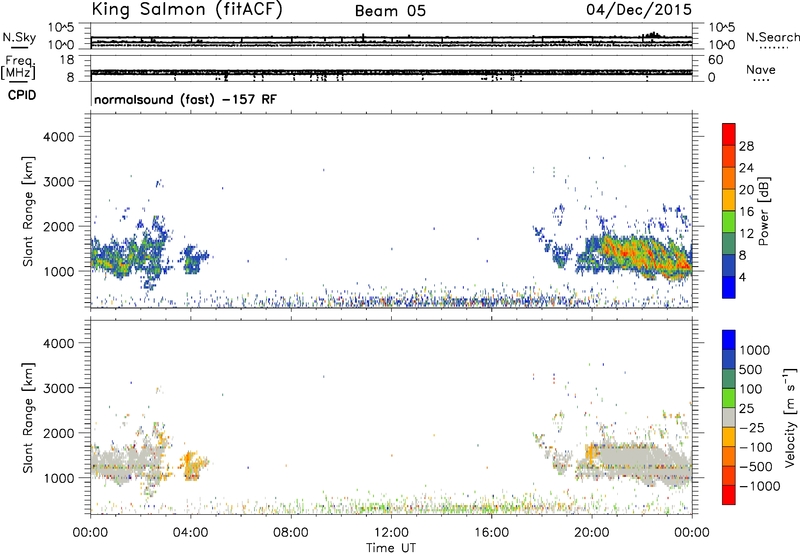The width and height of the screenshot is (800, 554).
Task: Click the 'Freq. [MHz]' axis label
Action: [x=19, y=67]
